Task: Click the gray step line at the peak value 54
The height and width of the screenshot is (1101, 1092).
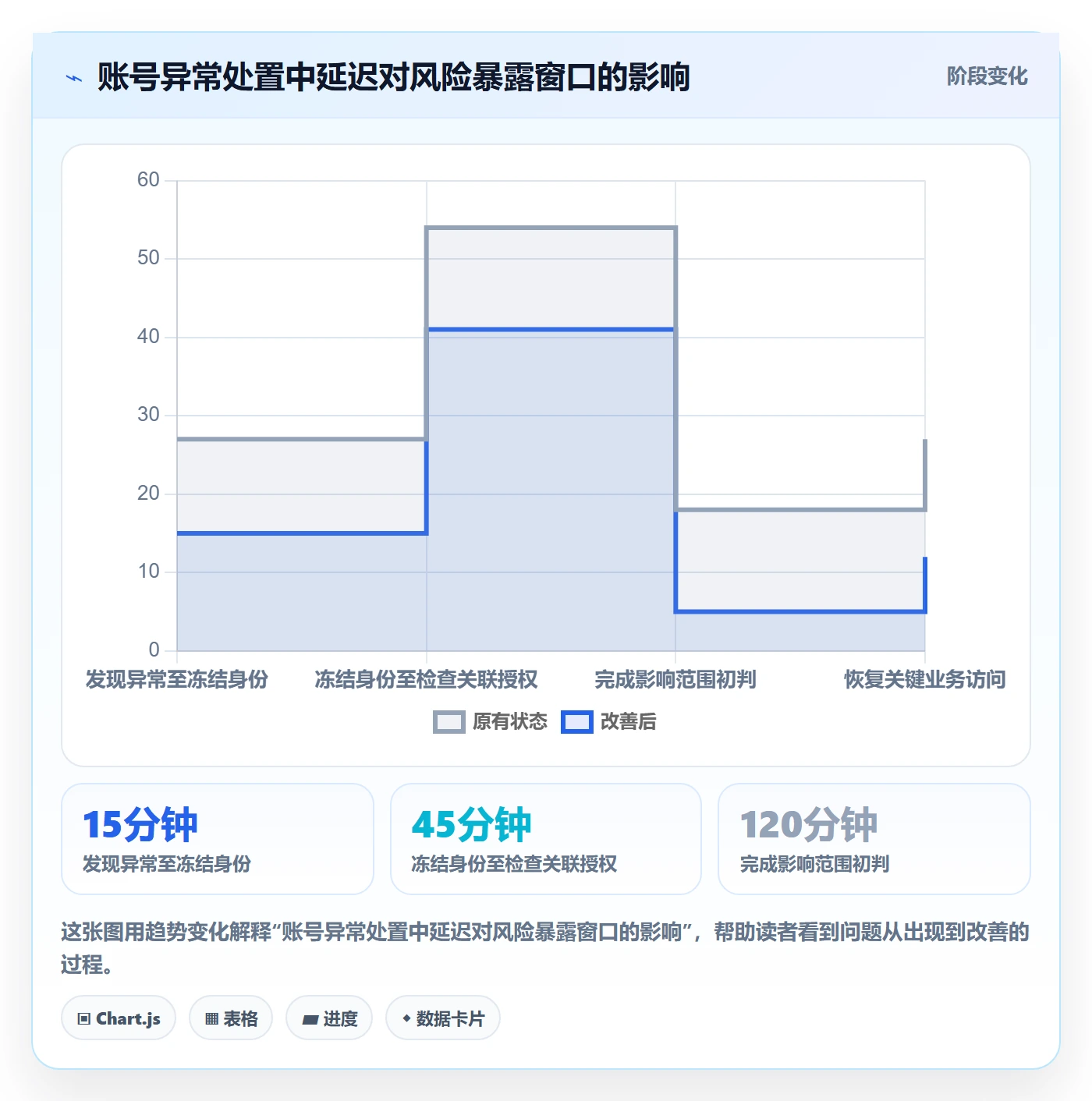Action: click(551, 228)
